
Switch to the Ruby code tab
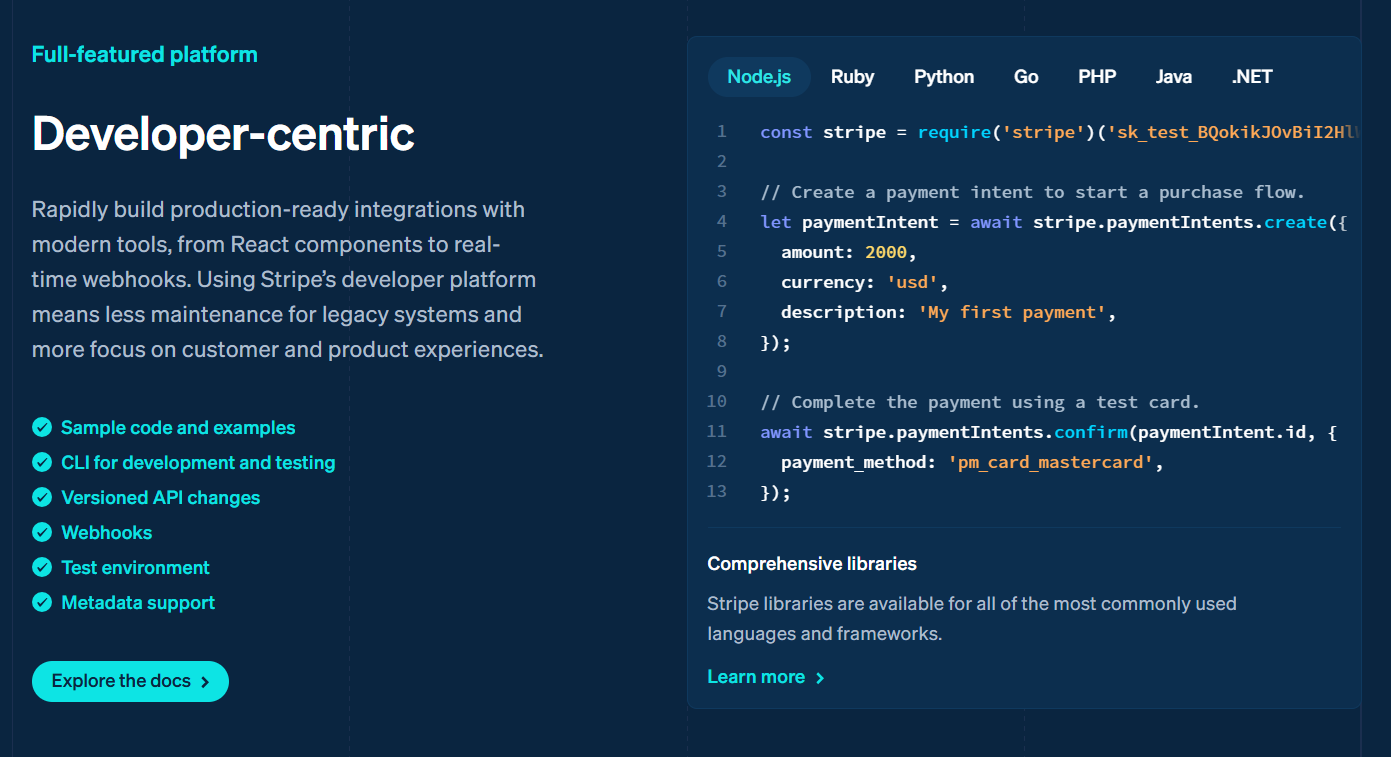coord(852,77)
